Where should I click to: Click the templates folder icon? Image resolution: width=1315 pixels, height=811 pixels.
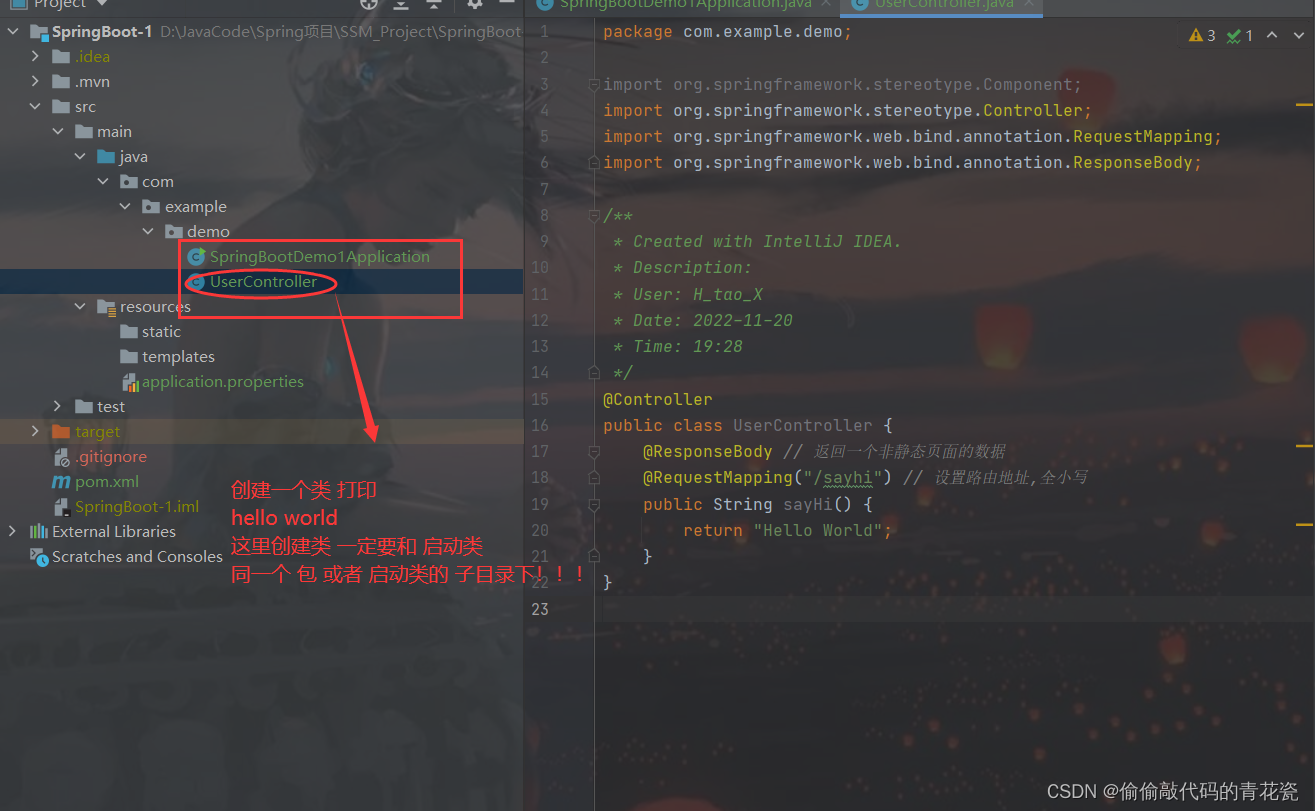click(x=129, y=357)
